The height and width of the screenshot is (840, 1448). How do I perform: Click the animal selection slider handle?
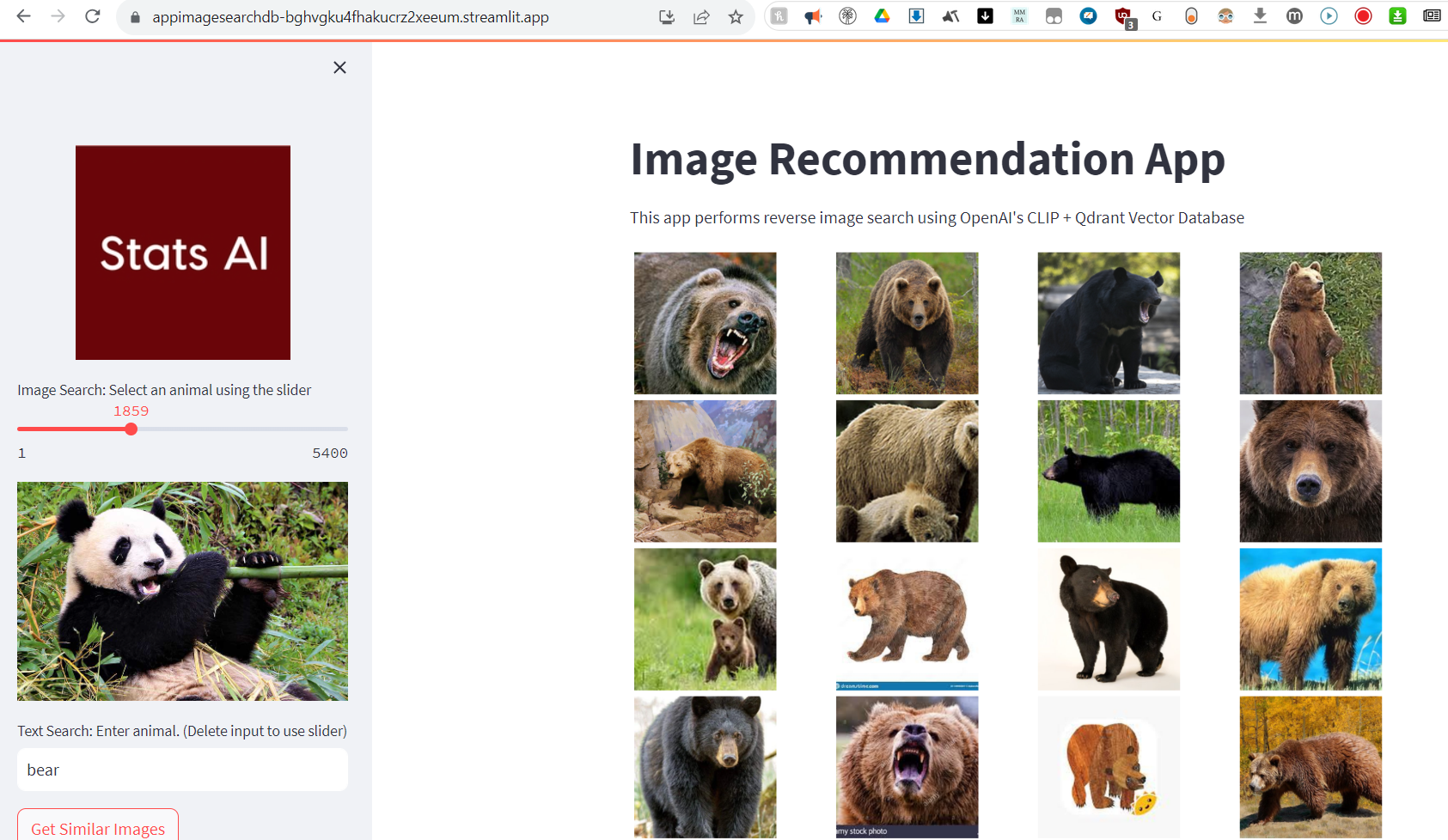tap(131, 429)
